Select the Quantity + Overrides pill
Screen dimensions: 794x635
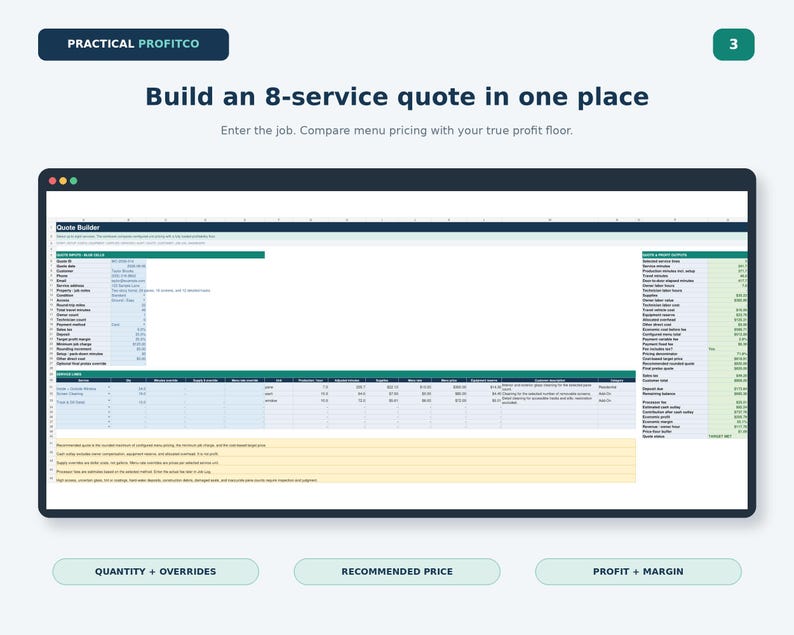point(155,572)
